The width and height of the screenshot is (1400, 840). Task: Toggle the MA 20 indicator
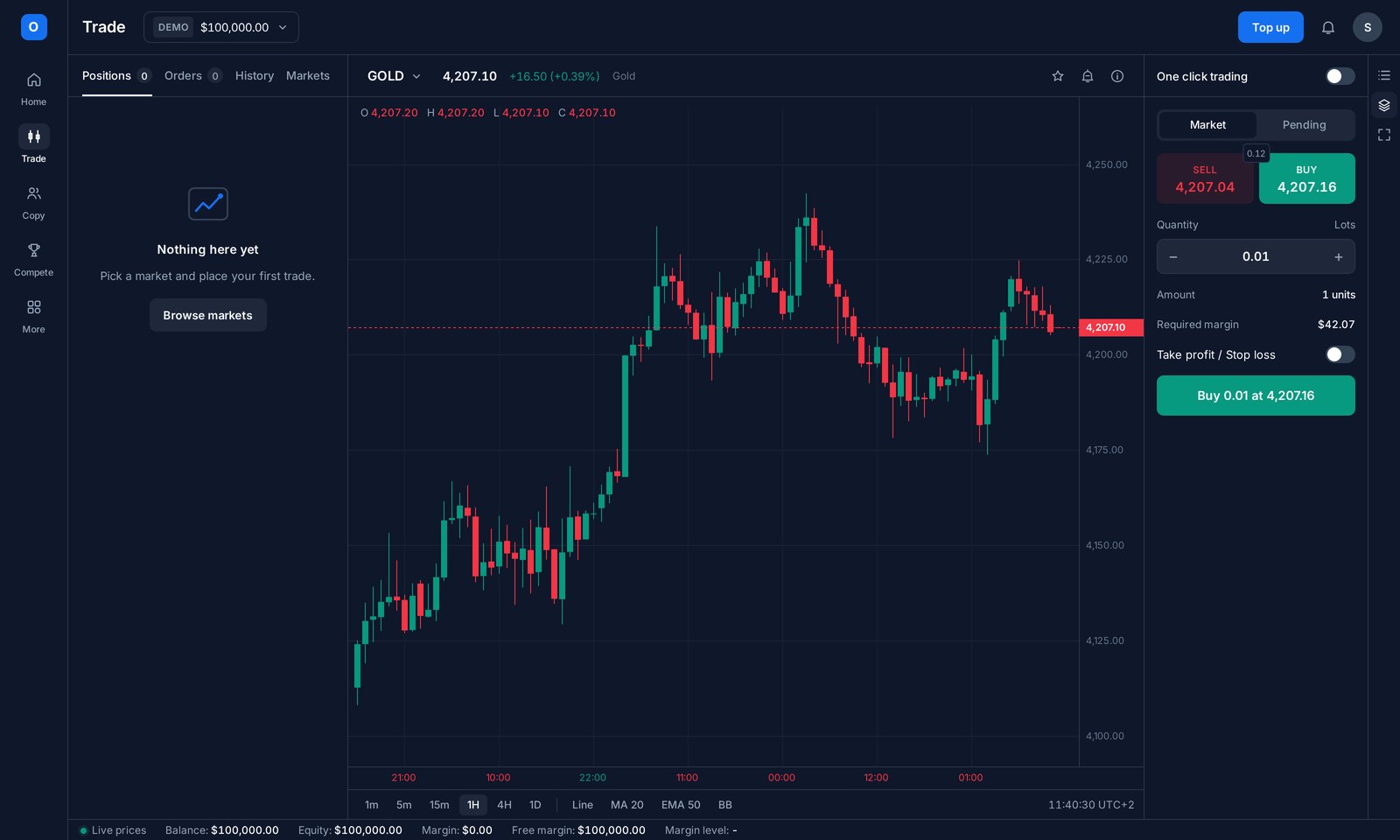click(x=626, y=805)
